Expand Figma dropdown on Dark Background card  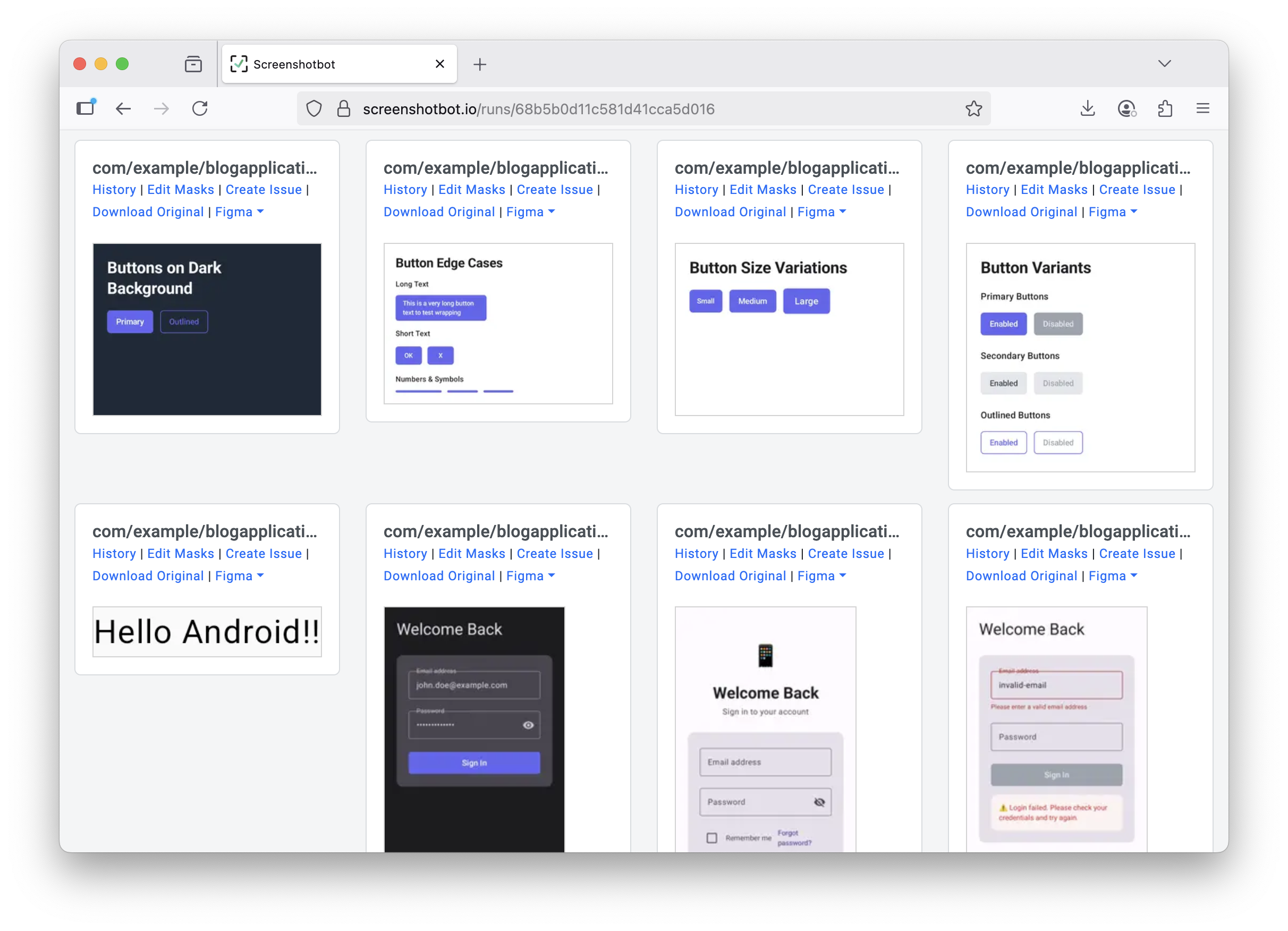point(239,212)
